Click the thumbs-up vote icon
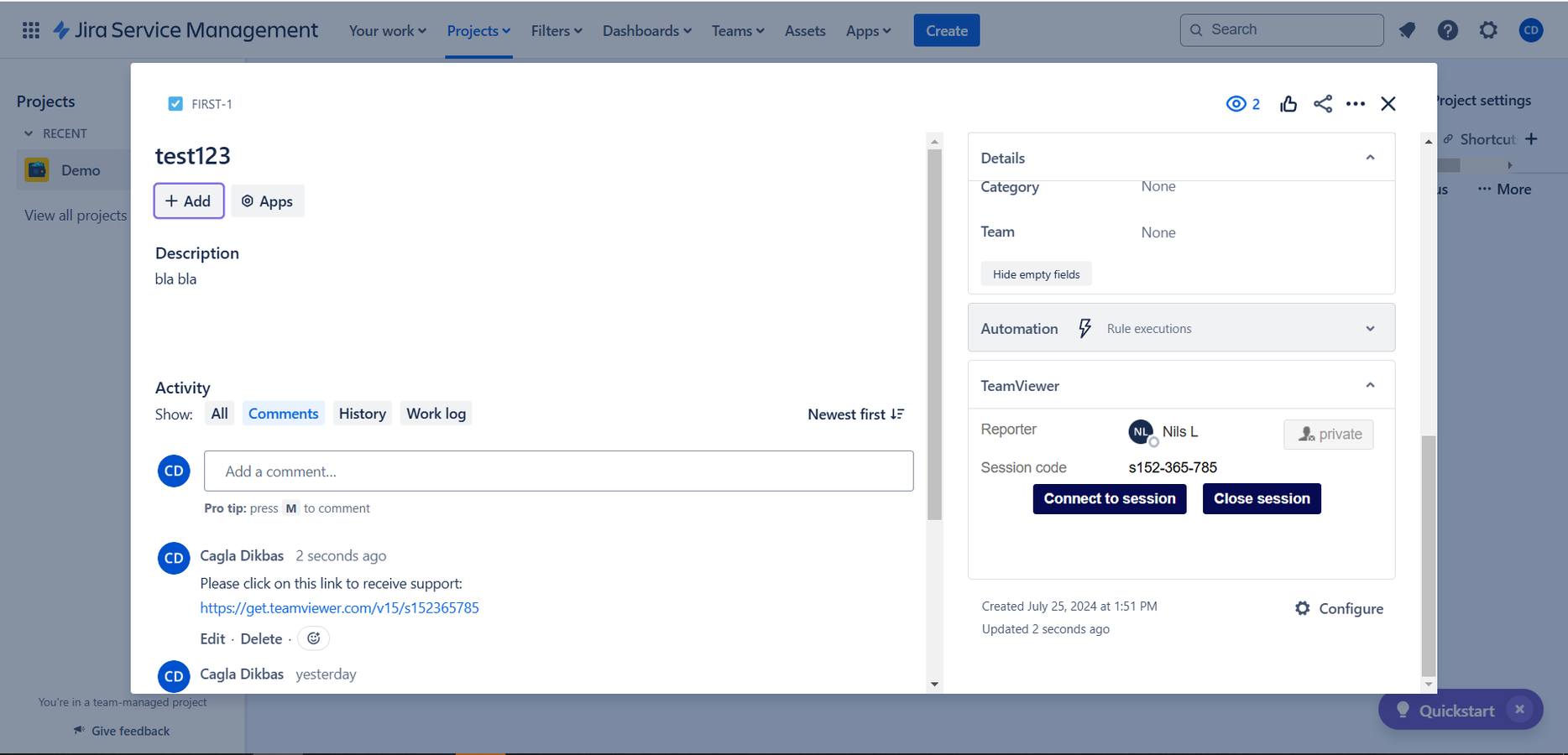This screenshot has width=1568, height=755. 1288,104
